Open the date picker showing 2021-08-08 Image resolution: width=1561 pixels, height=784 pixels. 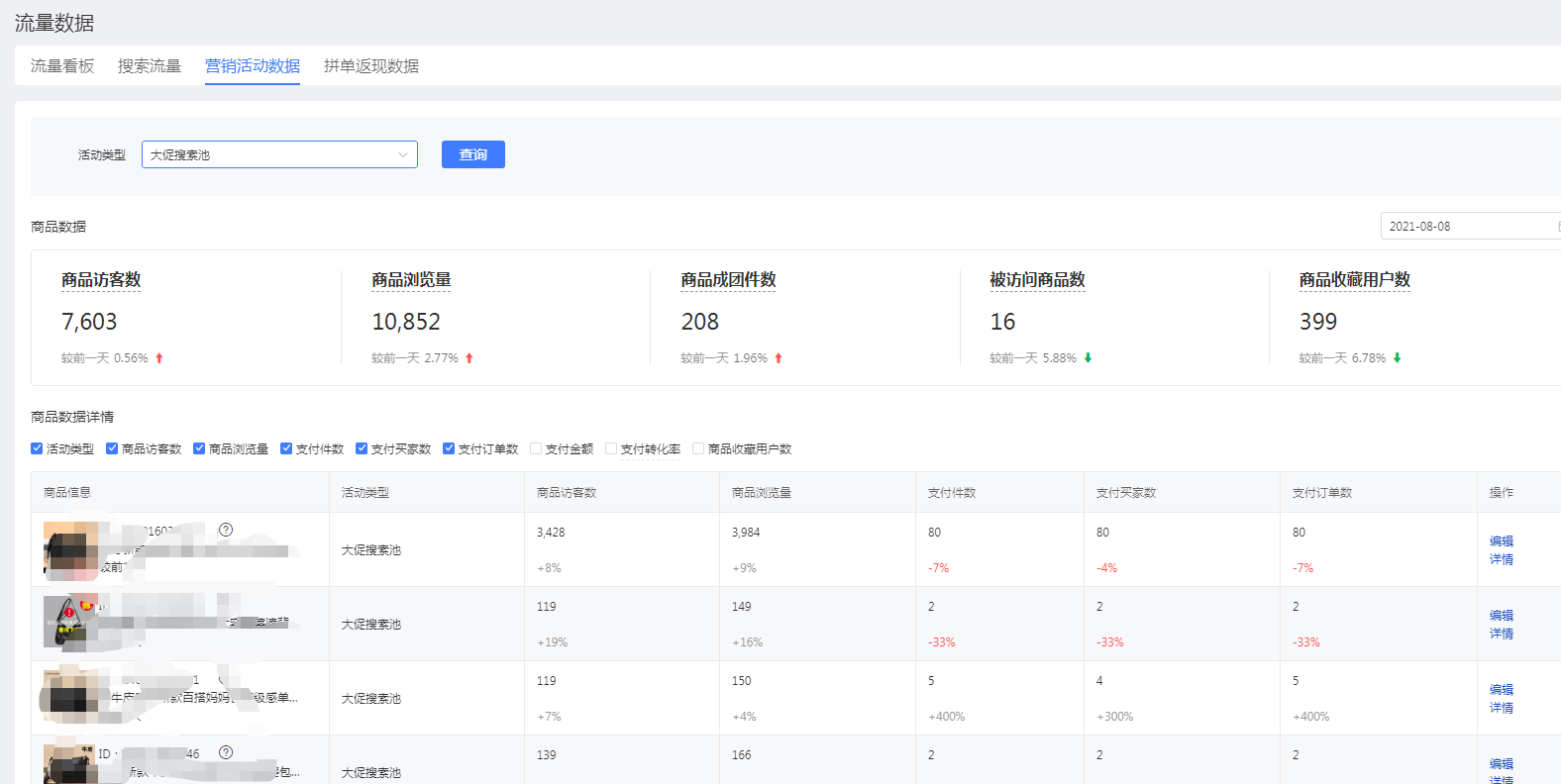[1471, 226]
